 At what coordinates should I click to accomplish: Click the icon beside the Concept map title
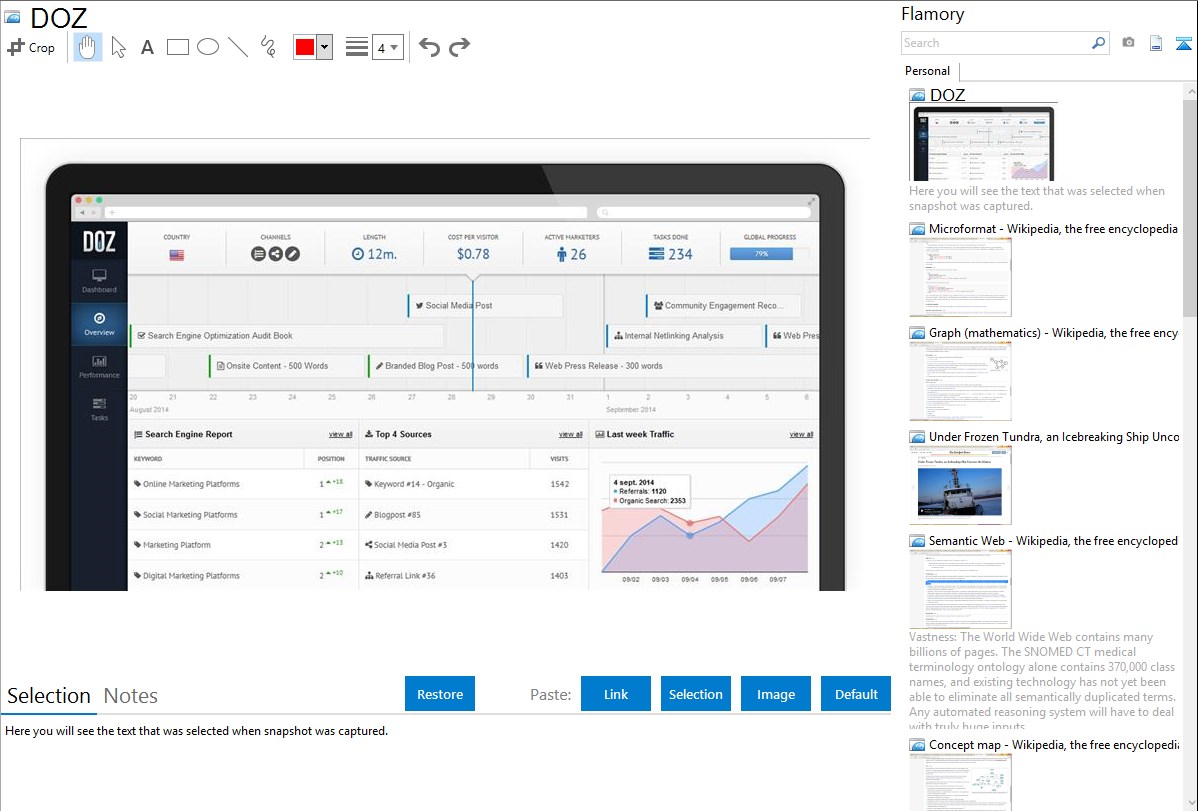click(917, 745)
